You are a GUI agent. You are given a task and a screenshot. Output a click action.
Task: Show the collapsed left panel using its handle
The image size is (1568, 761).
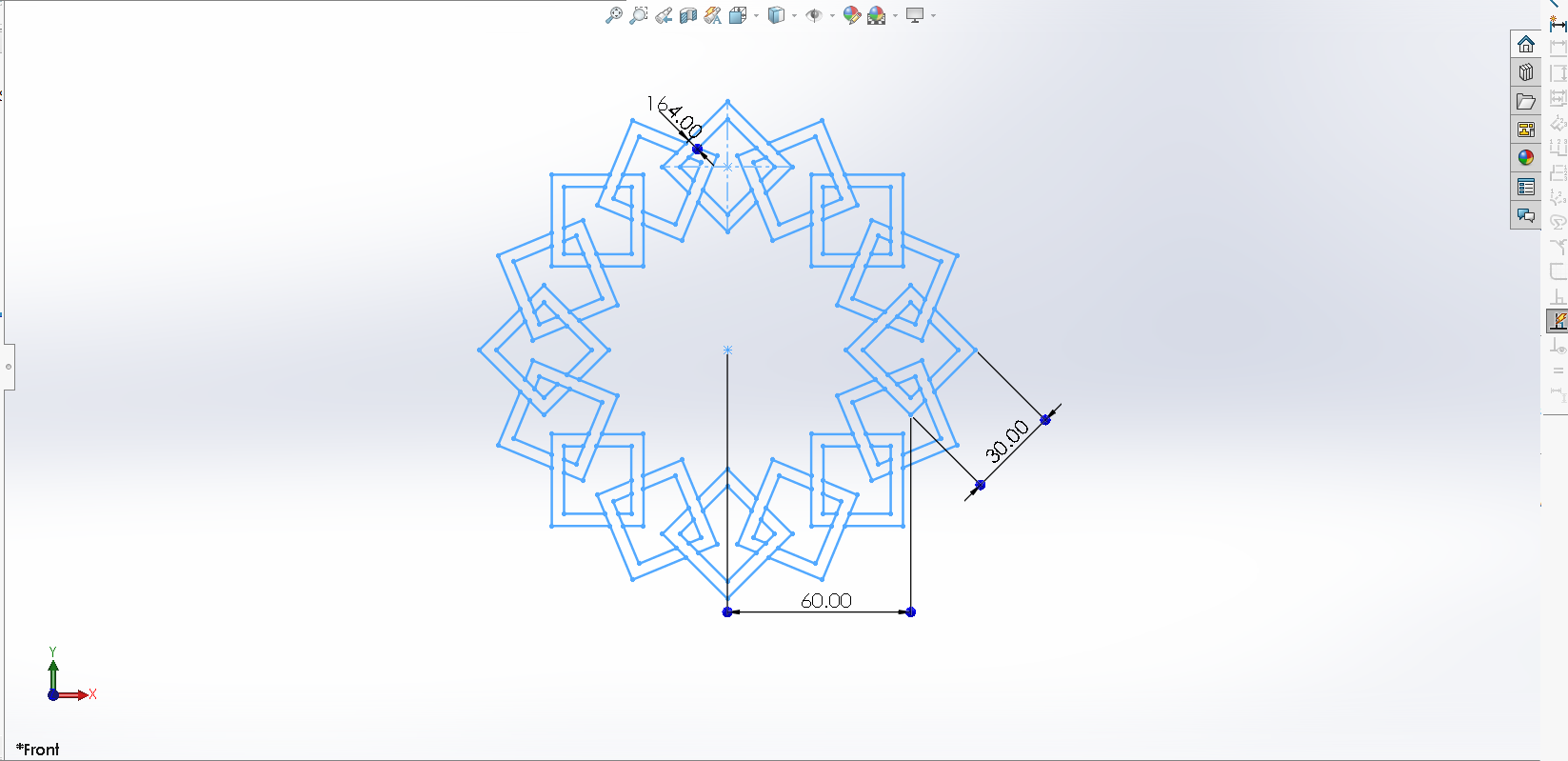(x=9, y=366)
